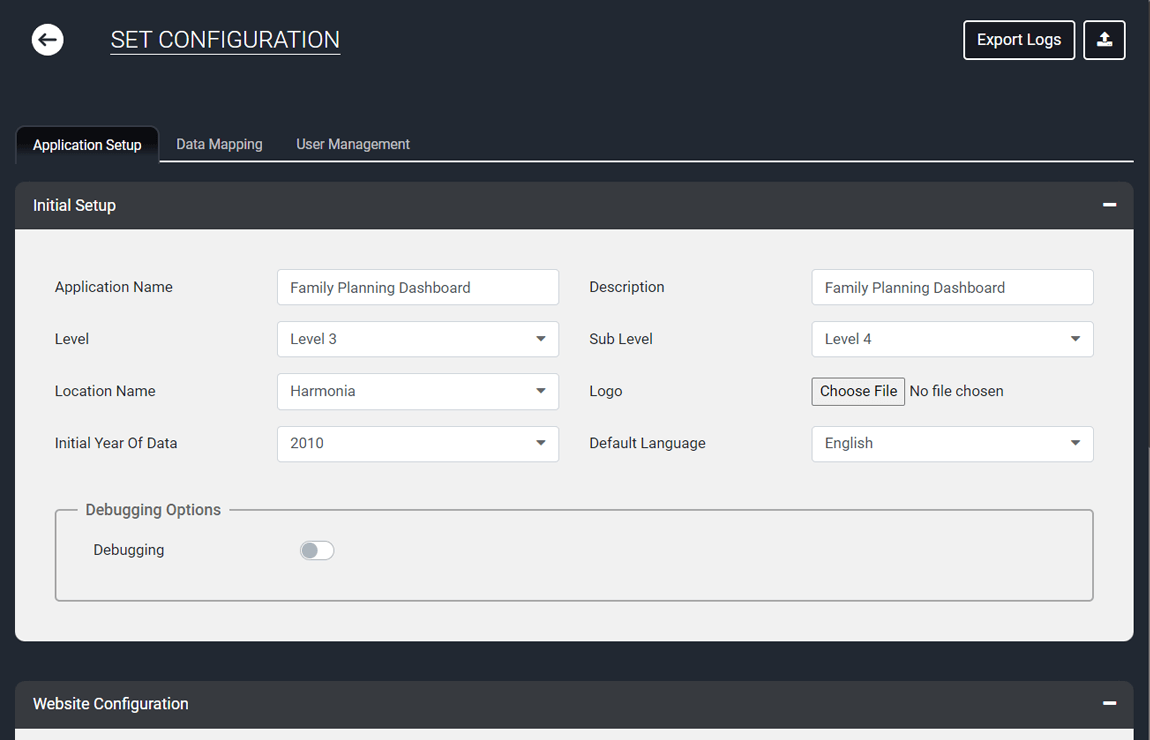The image size is (1150, 740).
Task: Click the Initial Setup header text
Action: (74, 205)
